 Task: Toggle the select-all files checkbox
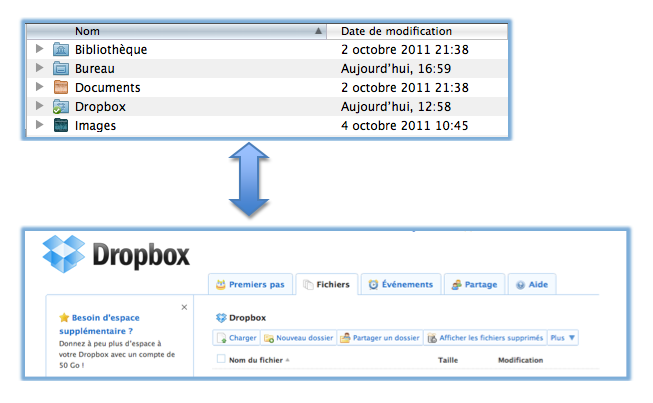point(221,359)
